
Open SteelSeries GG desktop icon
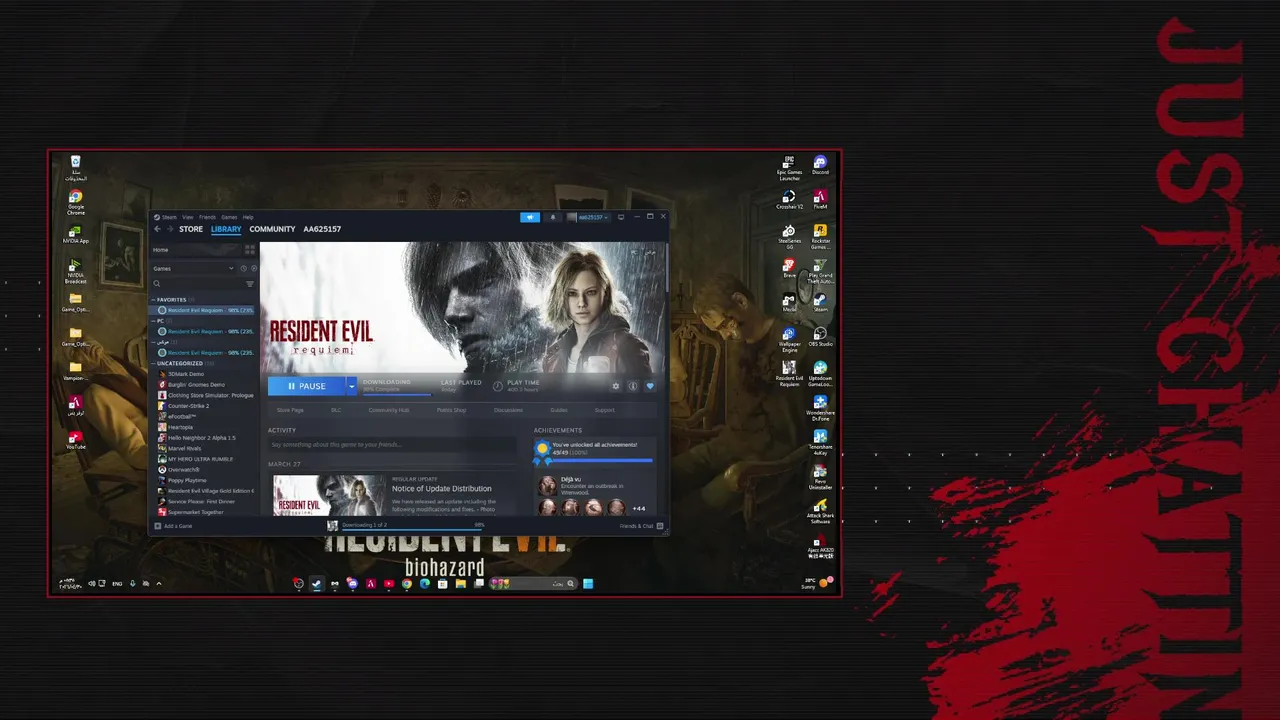tap(789, 236)
